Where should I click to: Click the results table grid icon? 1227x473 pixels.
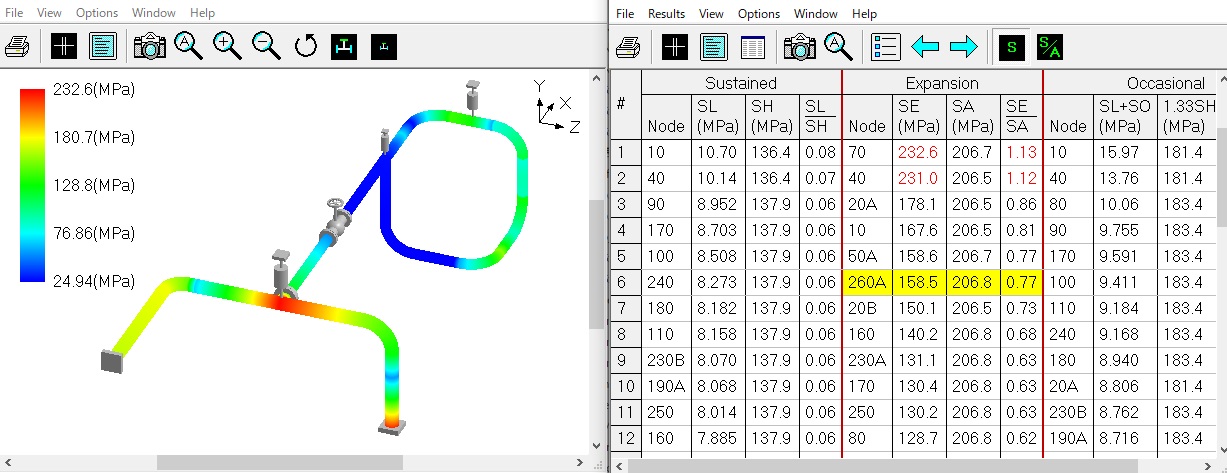(752, 46)
